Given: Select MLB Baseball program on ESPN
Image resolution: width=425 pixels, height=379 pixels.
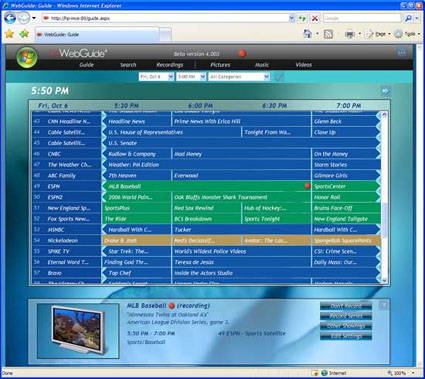Looking at the screenshot, I should (206, 186).
